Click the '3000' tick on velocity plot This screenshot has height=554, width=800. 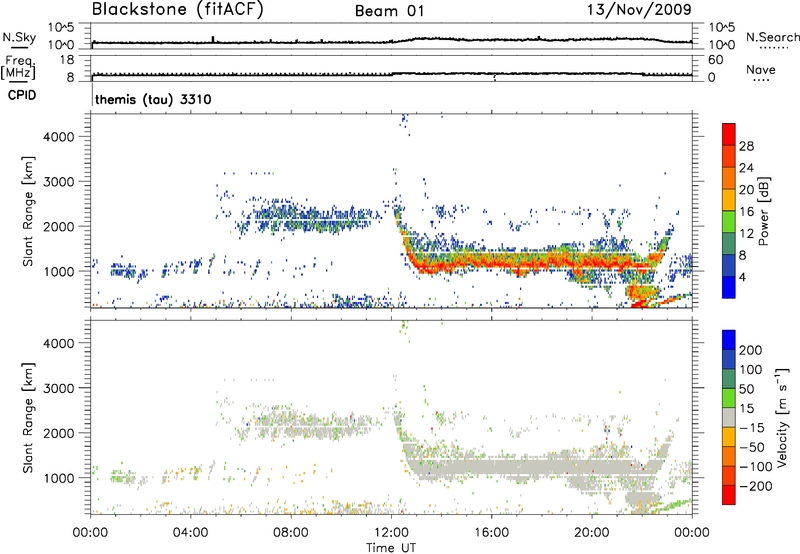[x=59, y=388]
